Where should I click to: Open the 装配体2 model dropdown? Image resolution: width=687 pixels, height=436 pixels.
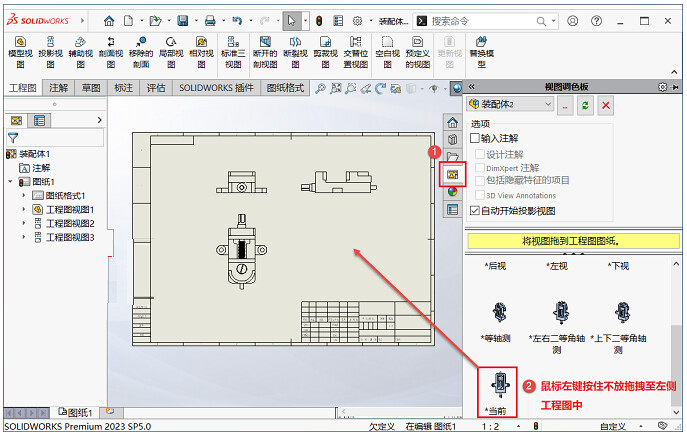(509, 104)
